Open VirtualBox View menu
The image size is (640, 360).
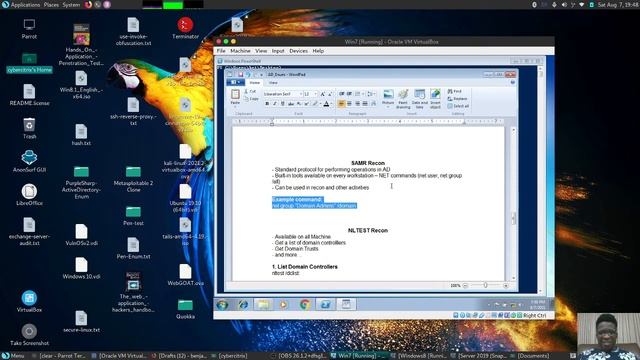261,51
